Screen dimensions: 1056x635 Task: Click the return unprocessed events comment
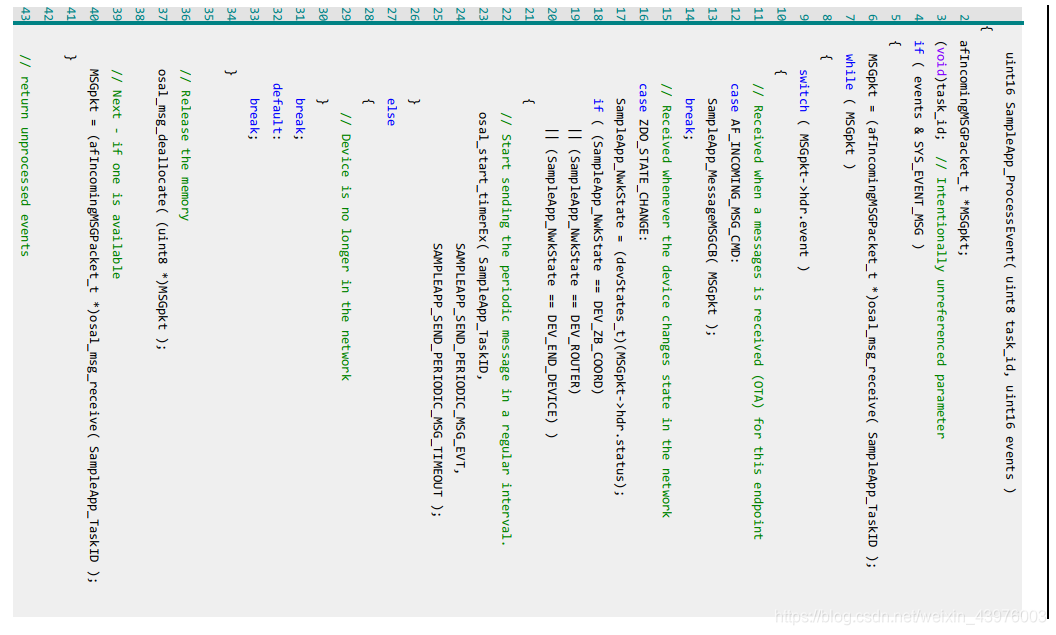tap(25, 156)
